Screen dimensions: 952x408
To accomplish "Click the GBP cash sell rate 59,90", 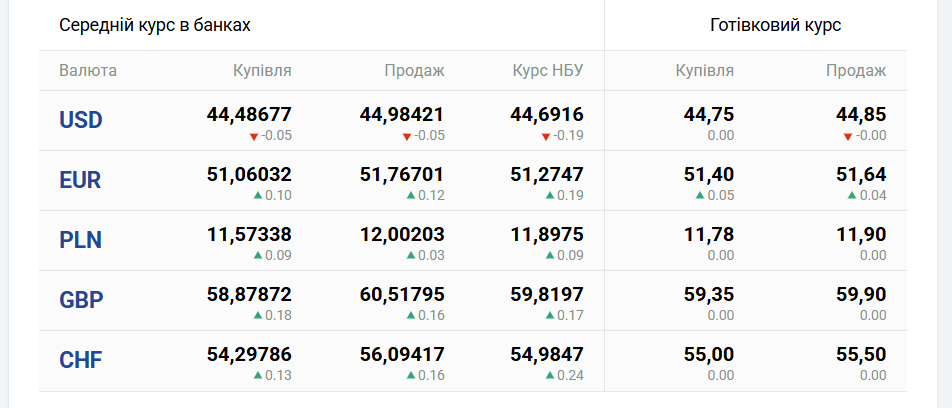I will pos(861,295).
